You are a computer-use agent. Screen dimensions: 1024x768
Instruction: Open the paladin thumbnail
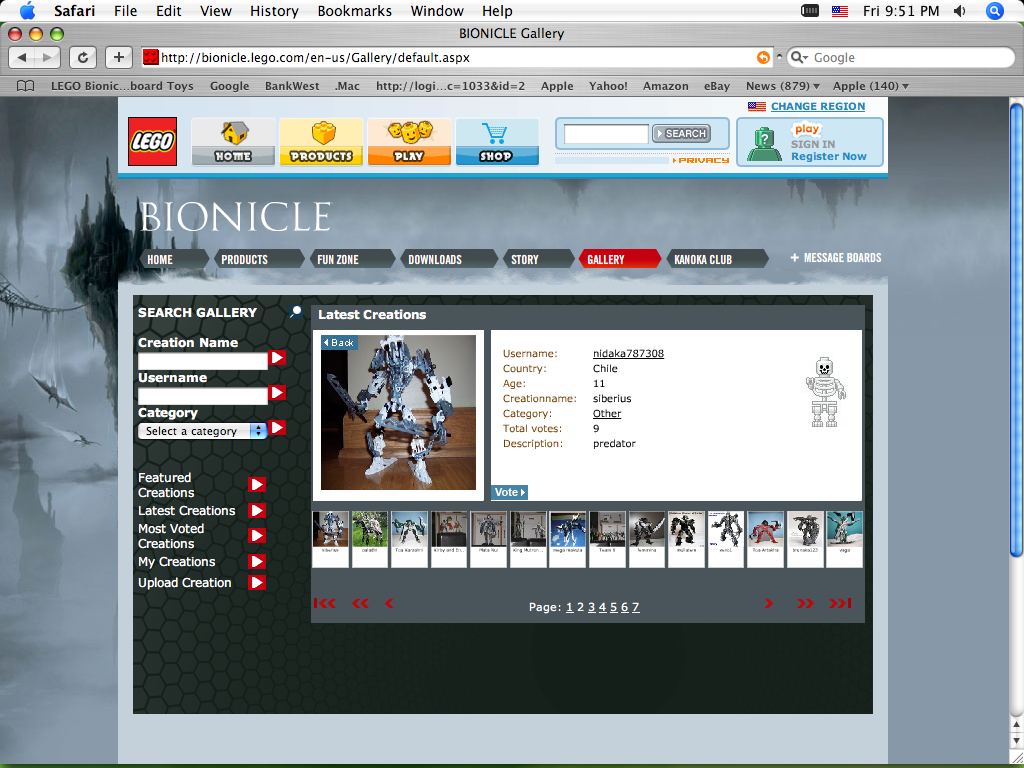point(370,539)
